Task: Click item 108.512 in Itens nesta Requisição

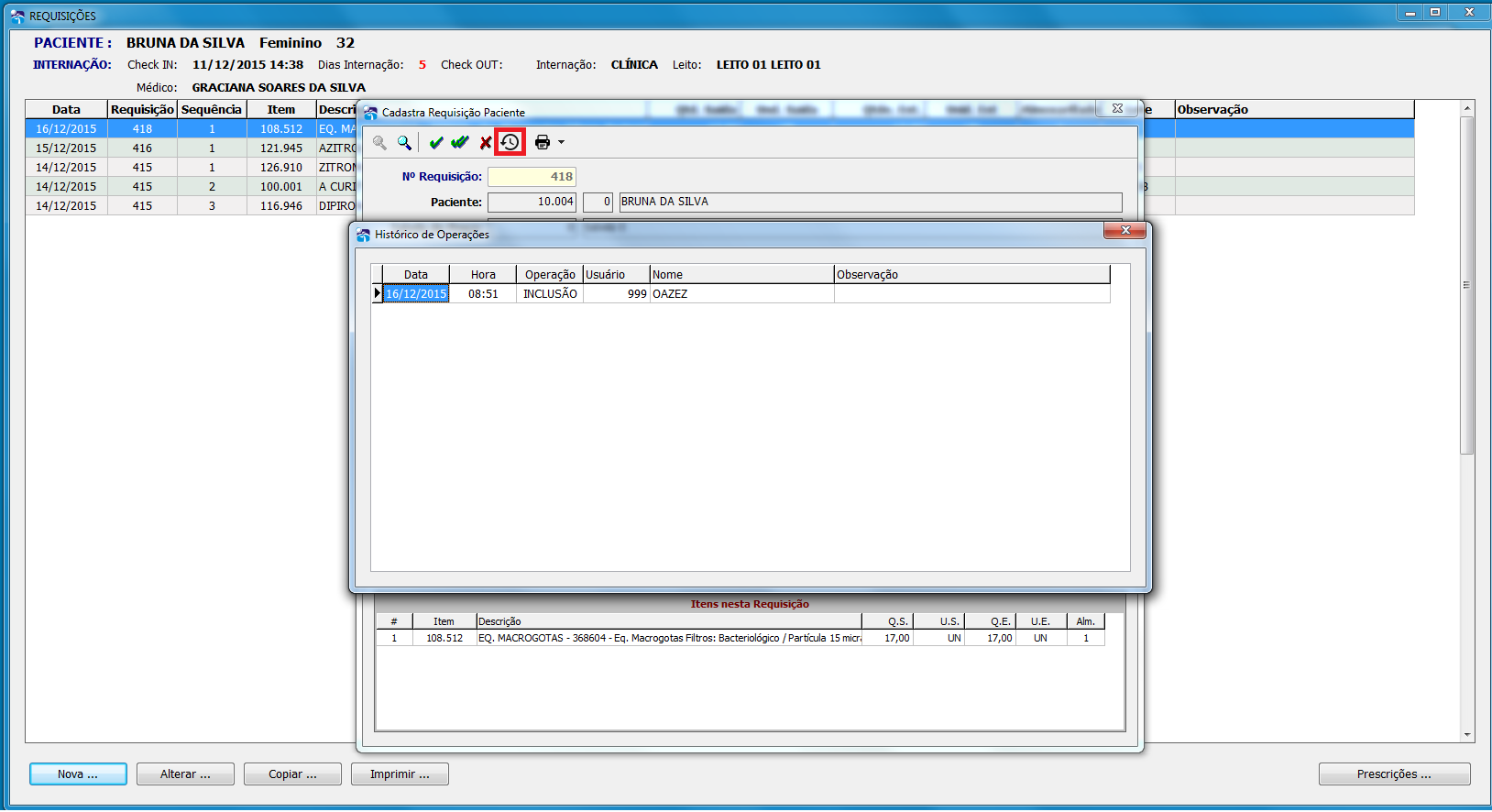Action: click(x=444, y=638)
